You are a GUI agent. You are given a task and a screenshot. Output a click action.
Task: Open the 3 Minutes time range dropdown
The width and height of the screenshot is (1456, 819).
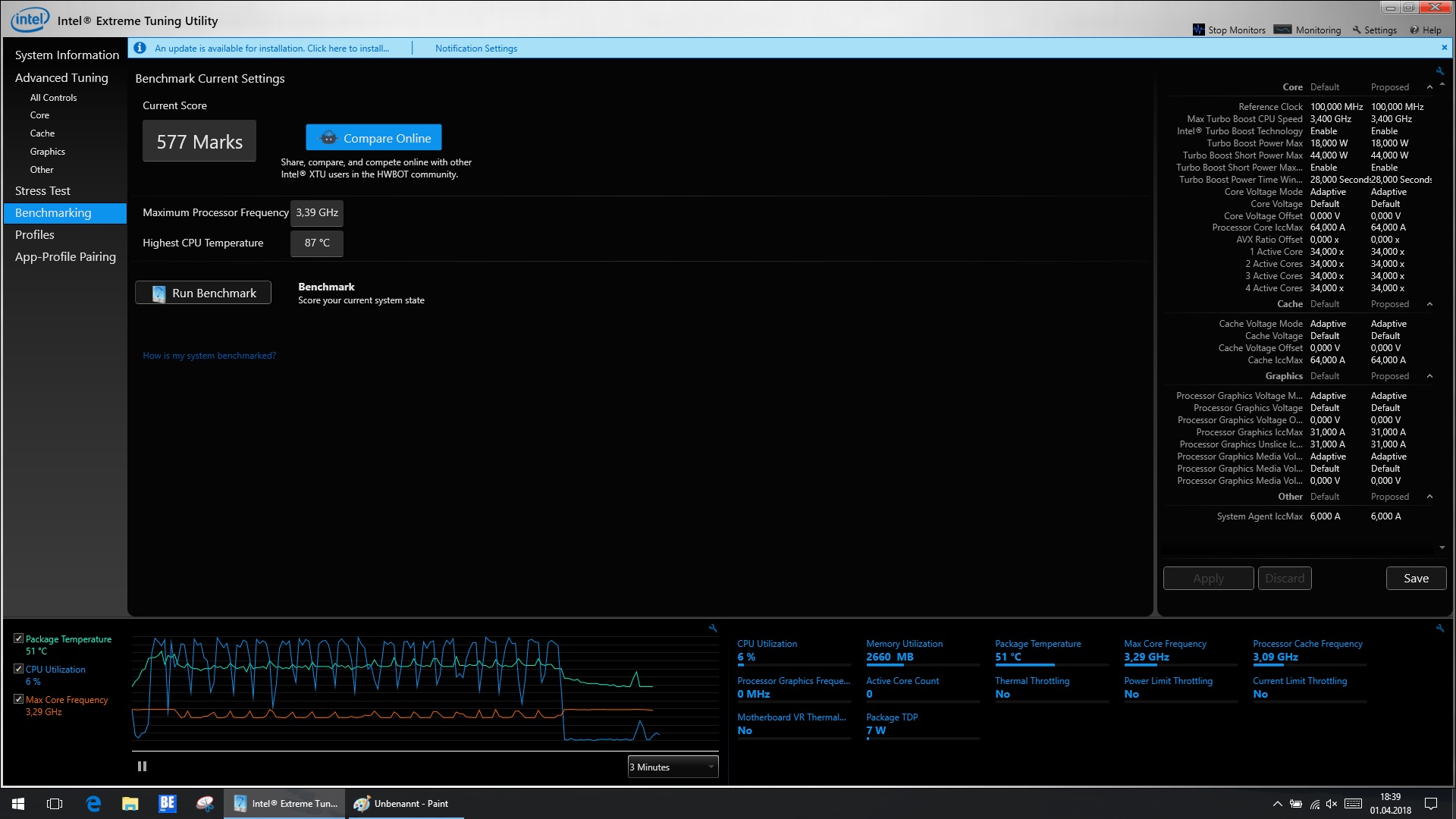(673, 767)
